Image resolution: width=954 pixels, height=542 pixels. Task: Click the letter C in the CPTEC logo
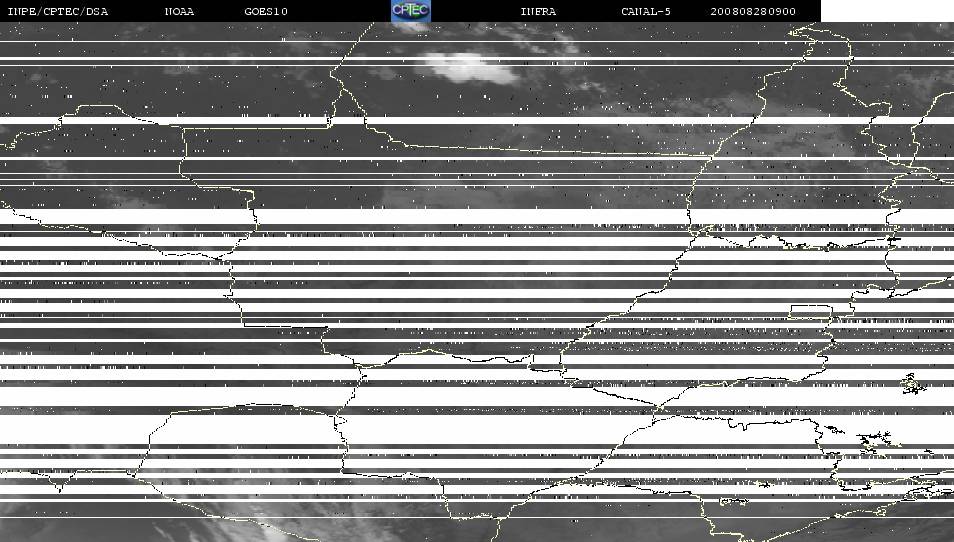point(397,10)
